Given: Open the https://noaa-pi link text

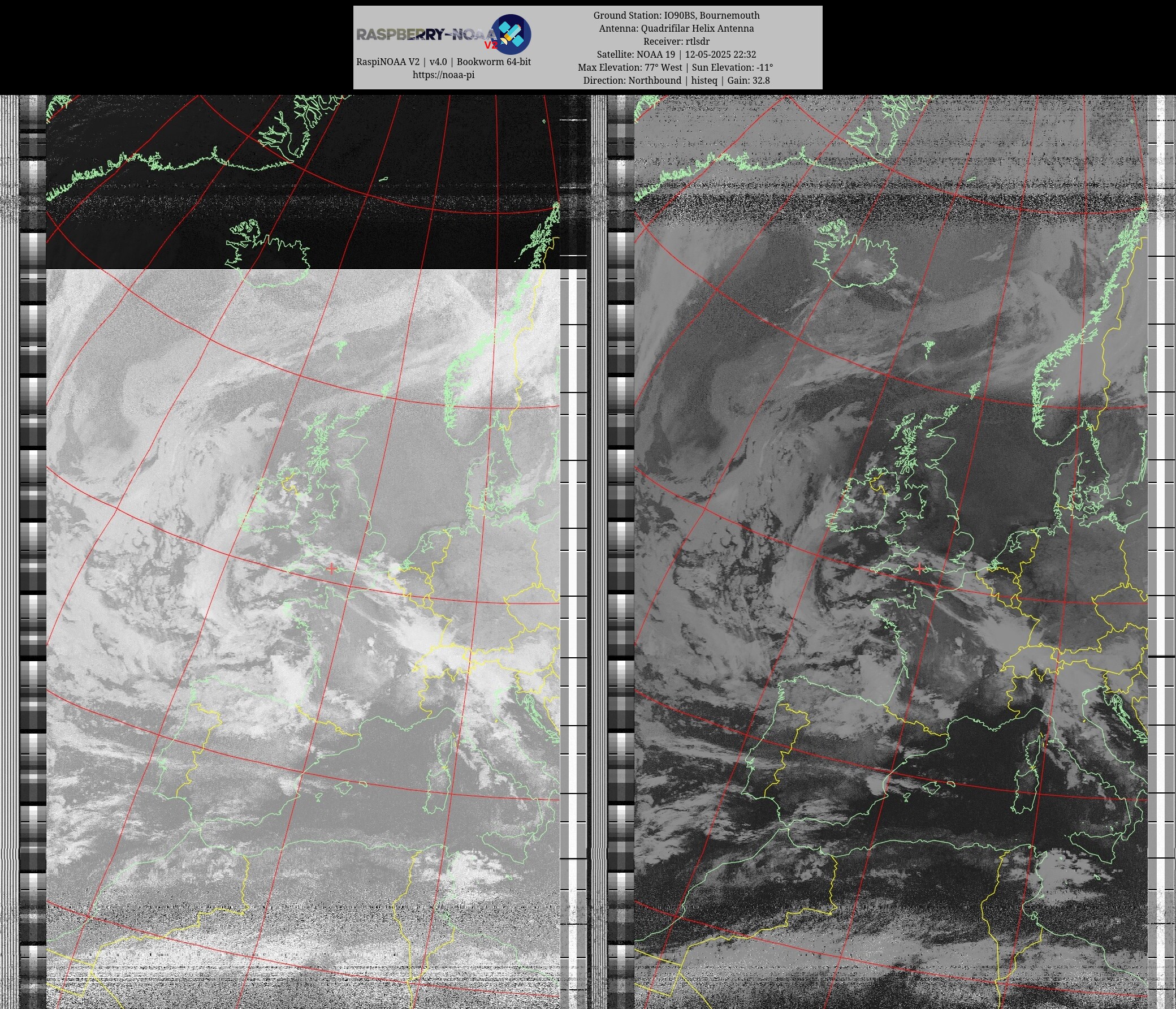Looking at the screenshot, I should pyautogui.click(x=443, y=75).
